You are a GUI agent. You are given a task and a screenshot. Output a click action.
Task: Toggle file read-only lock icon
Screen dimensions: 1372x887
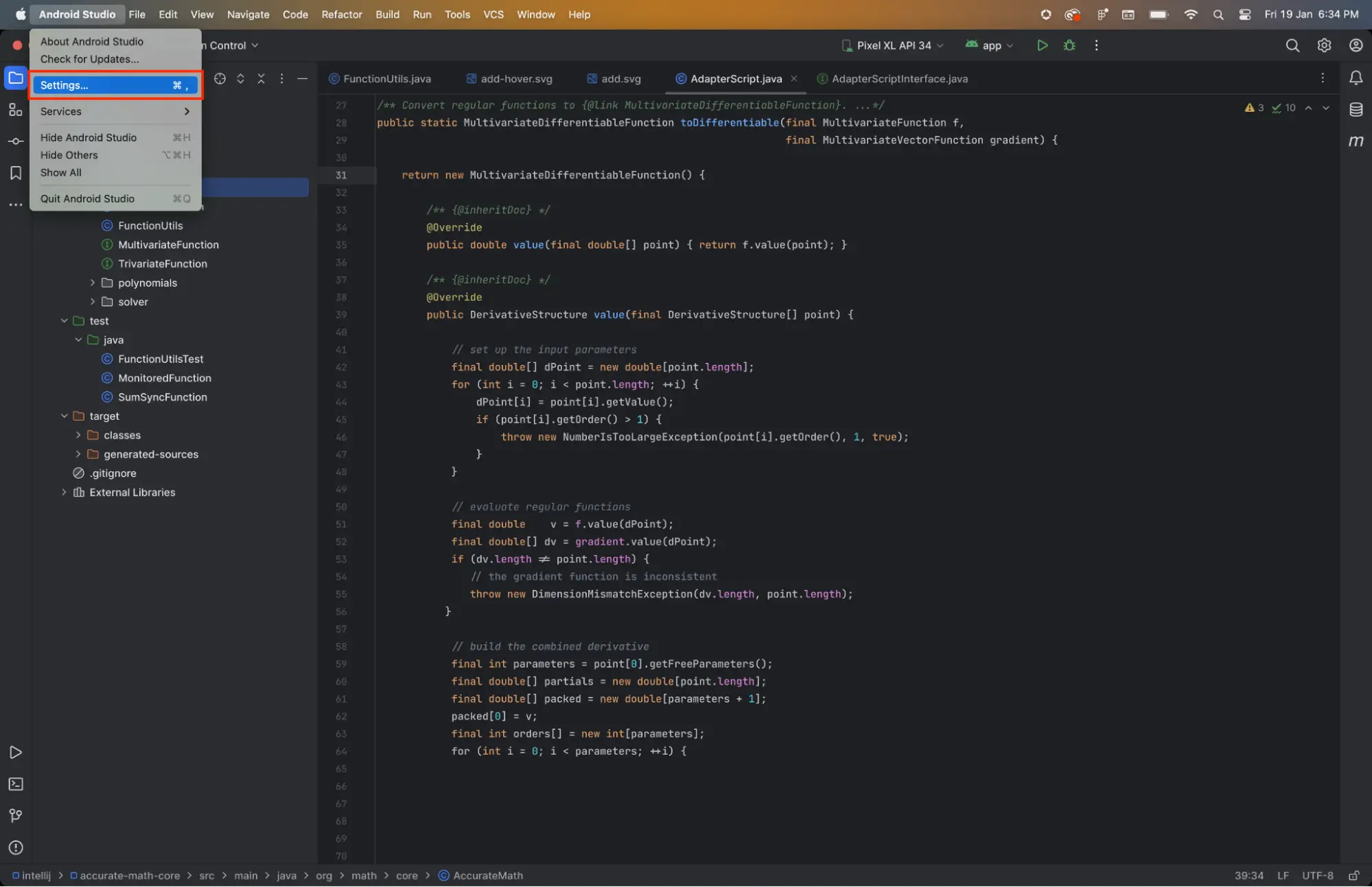(x=1353, y=875)
